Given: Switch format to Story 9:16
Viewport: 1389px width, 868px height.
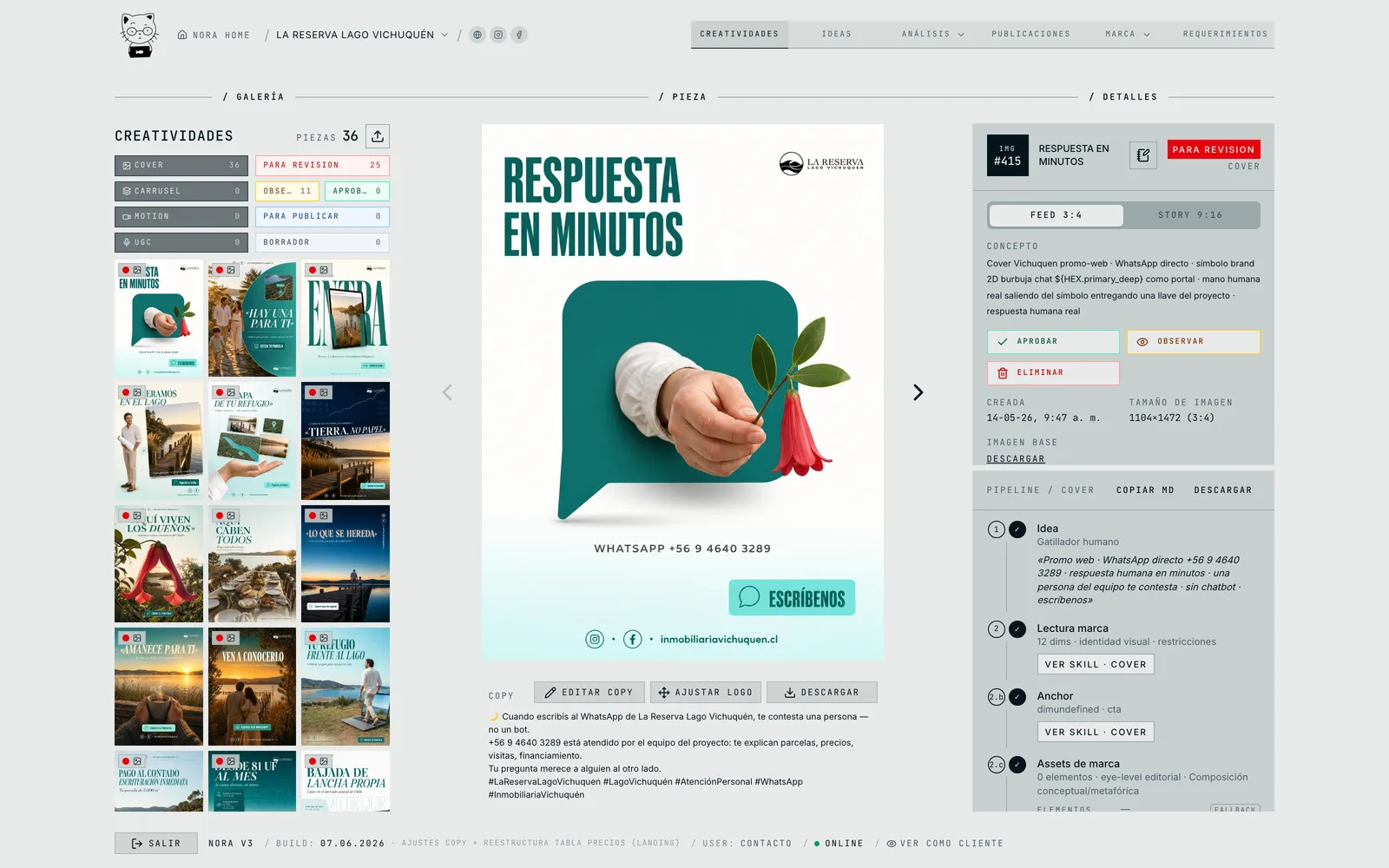Looking at the screenshot, I should (x=1190, y=215).
